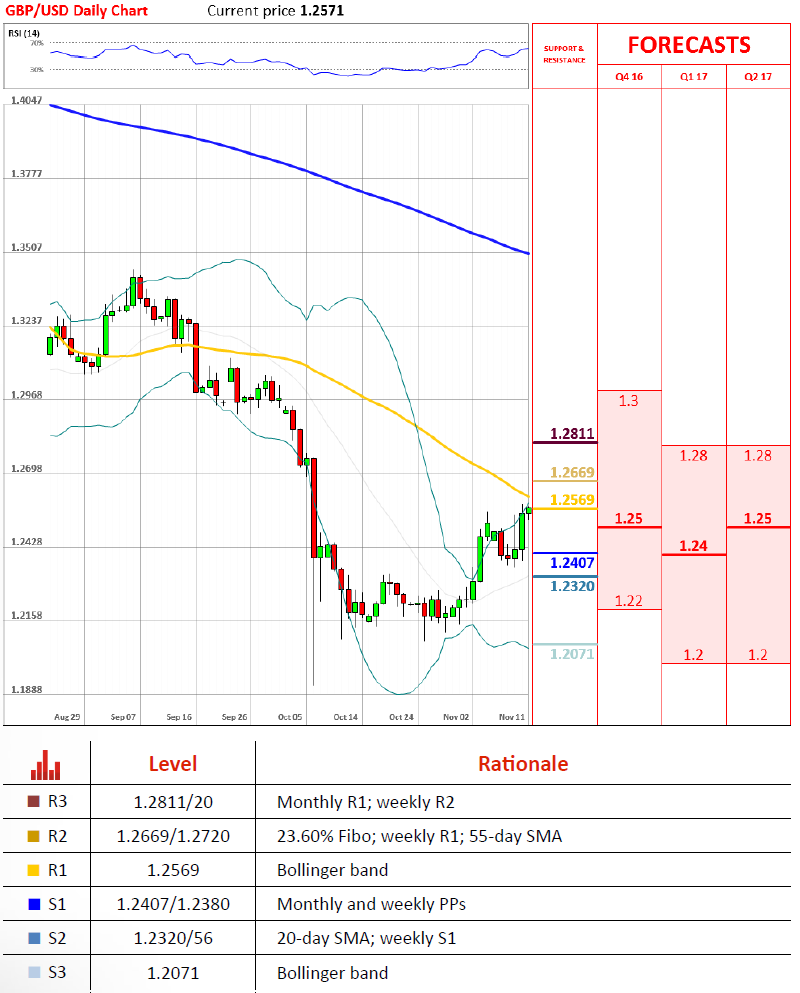Click the FORECASTS header

[689, 45]
